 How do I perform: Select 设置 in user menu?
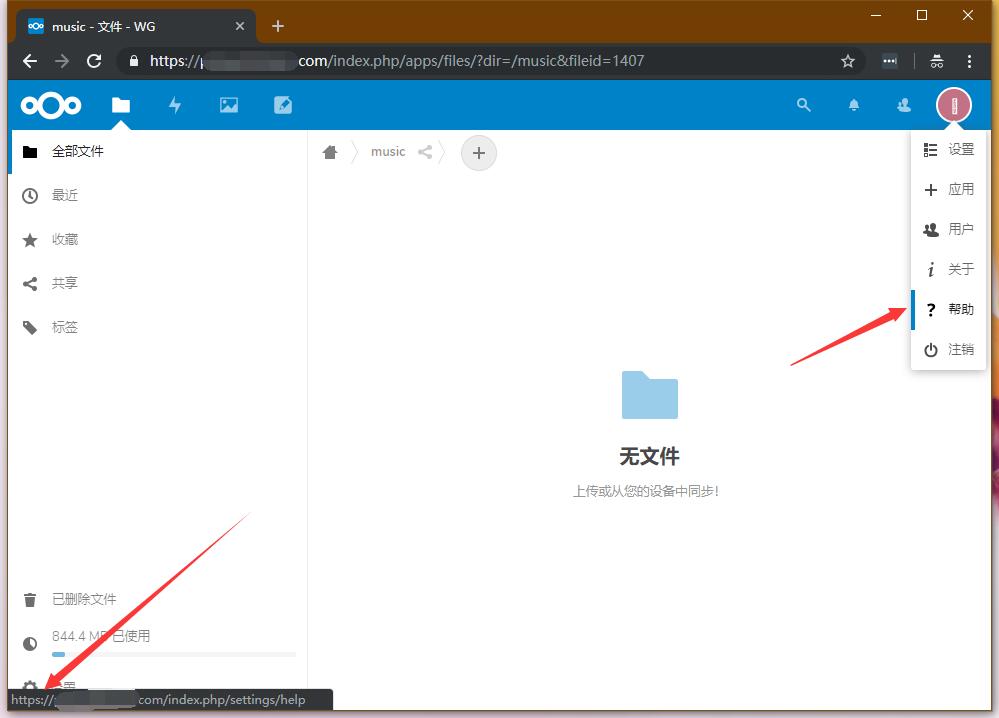tap(949, 150)
